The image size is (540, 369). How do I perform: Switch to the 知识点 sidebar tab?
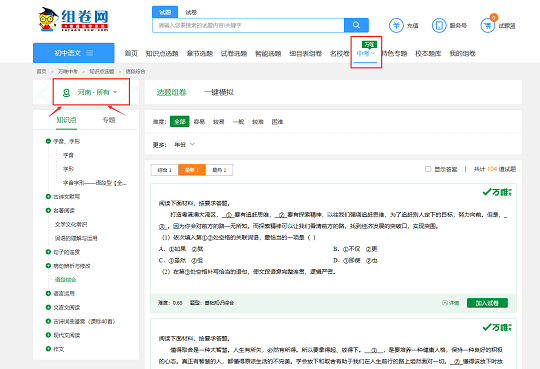[x=66, y=120]
